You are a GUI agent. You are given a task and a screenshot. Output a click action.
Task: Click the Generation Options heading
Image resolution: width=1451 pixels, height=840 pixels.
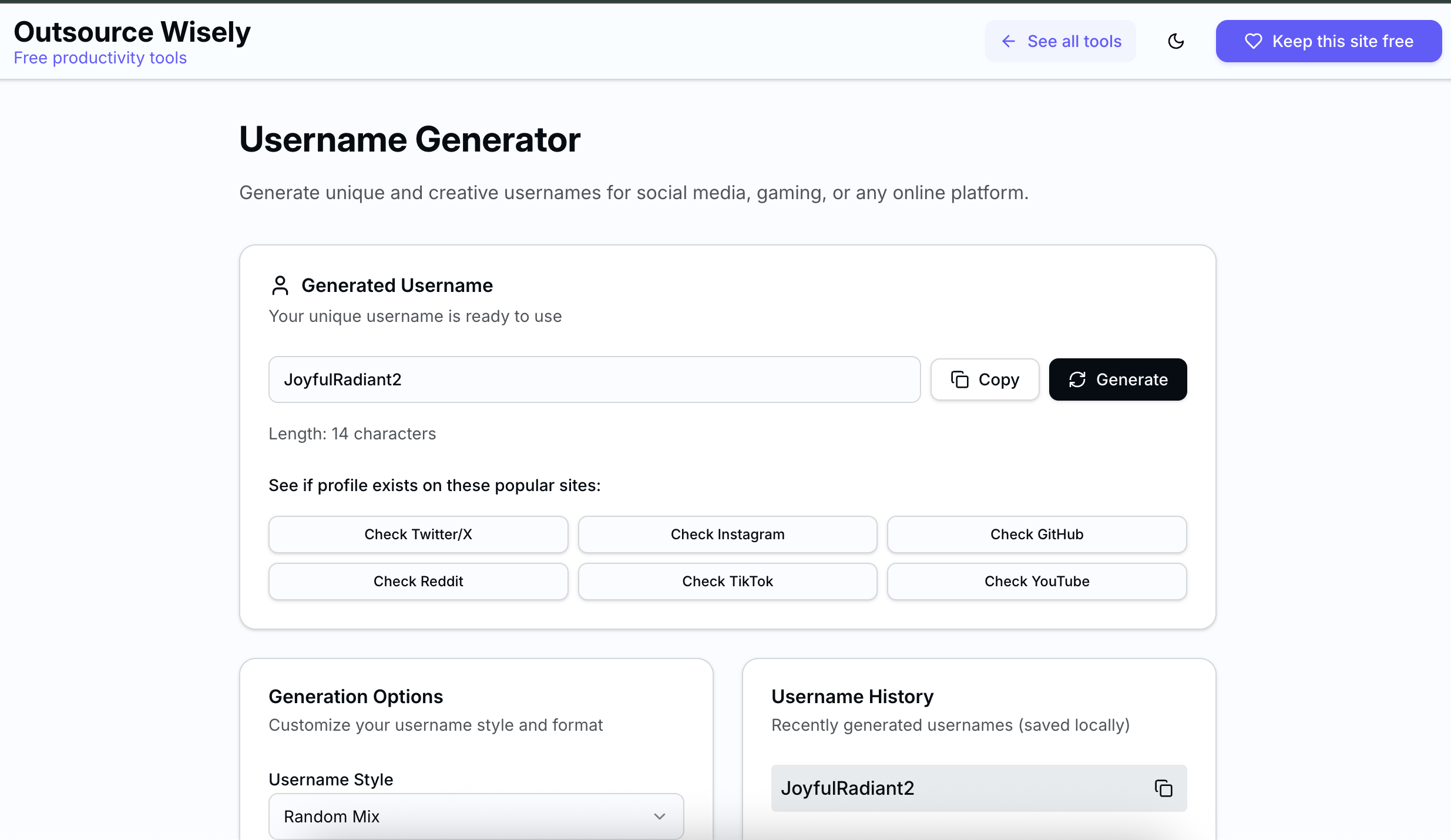click(356, 697)
